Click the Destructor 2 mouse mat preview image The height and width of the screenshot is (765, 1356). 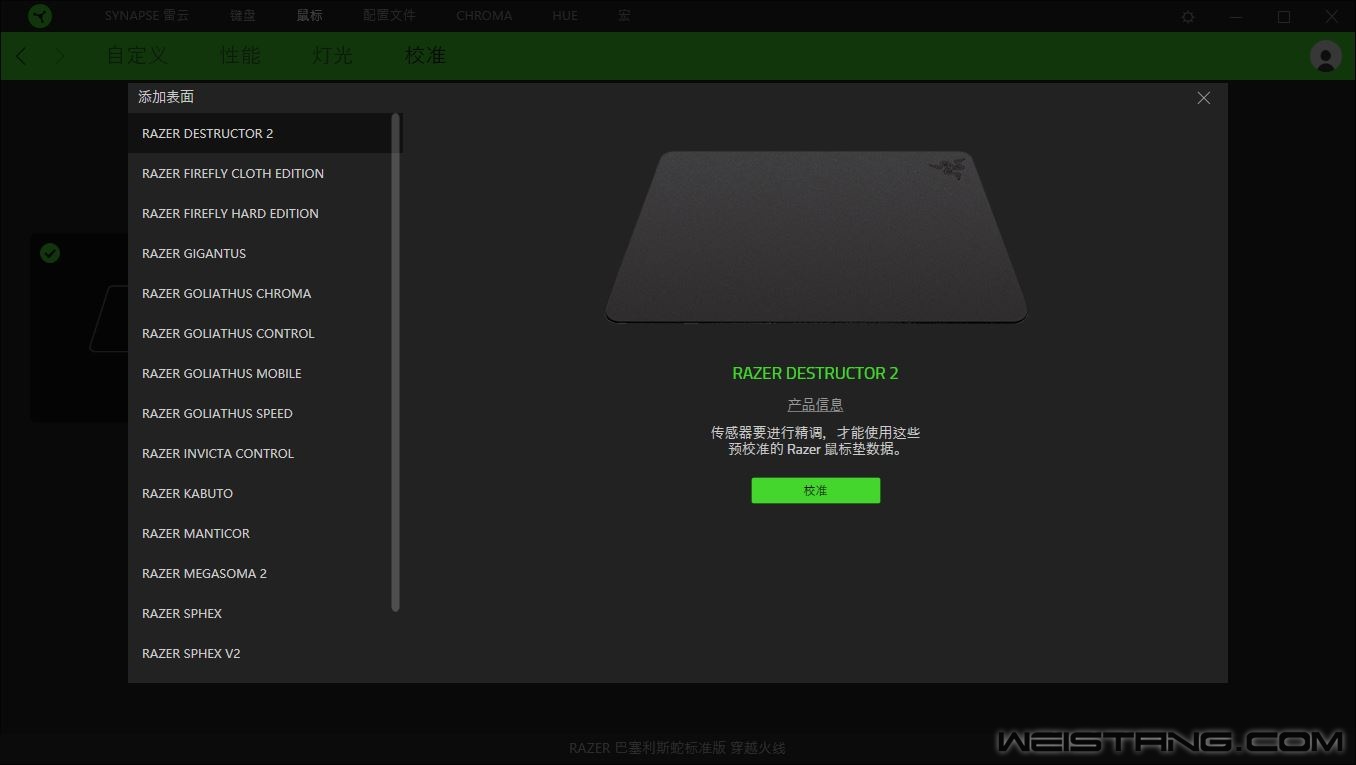[816, 237]
